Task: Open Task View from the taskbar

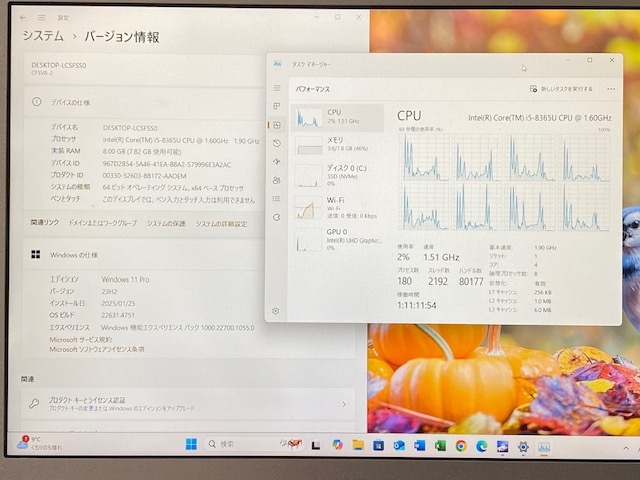Action: 316,445
